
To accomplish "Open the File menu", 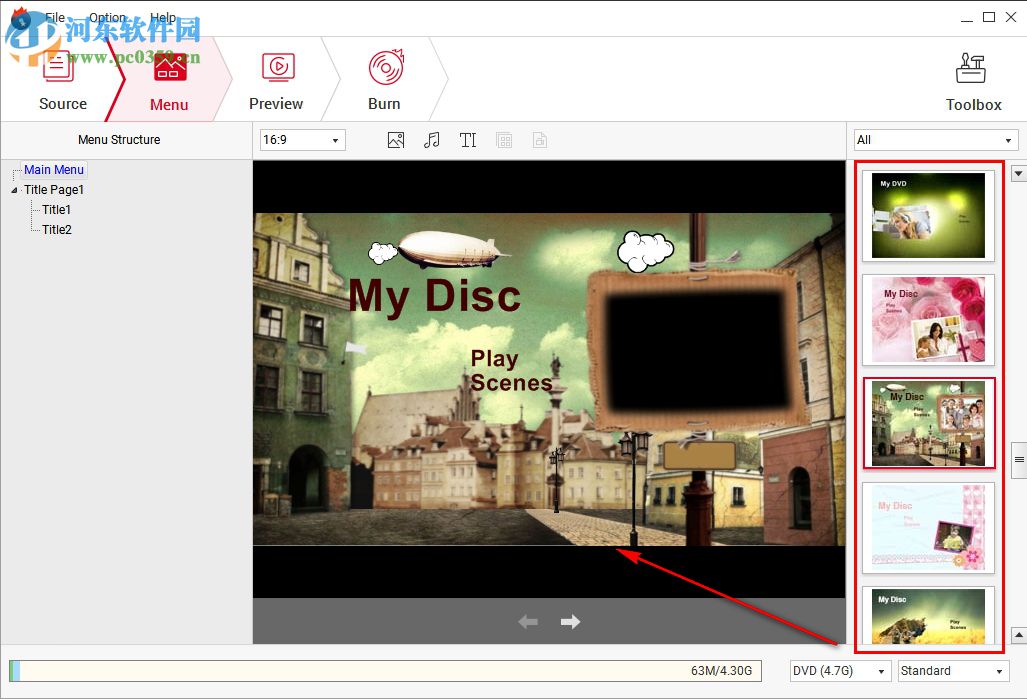I will click(55, 17).
